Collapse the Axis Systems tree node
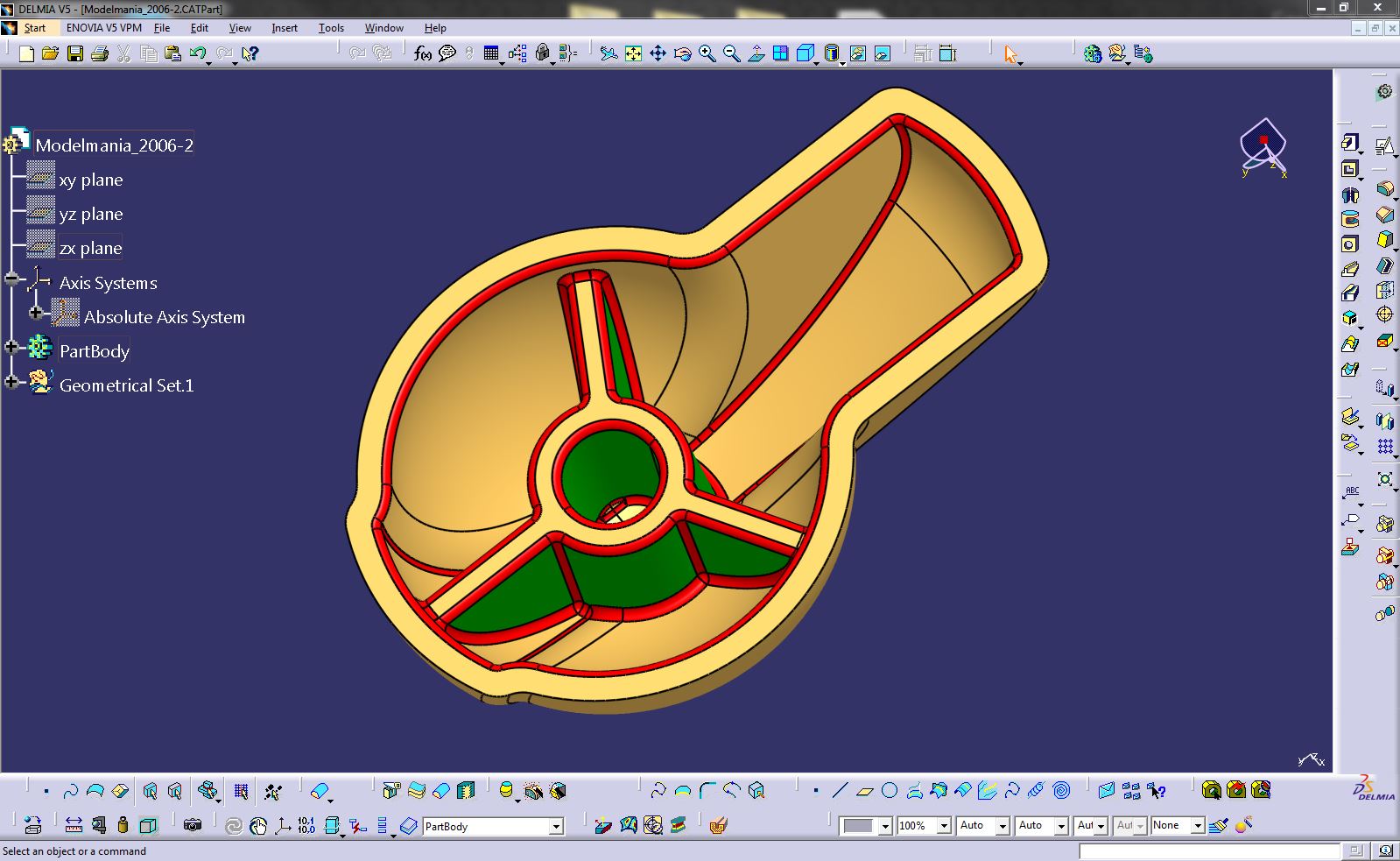Screen dimensions: 1400x861 tap(11, 279)
